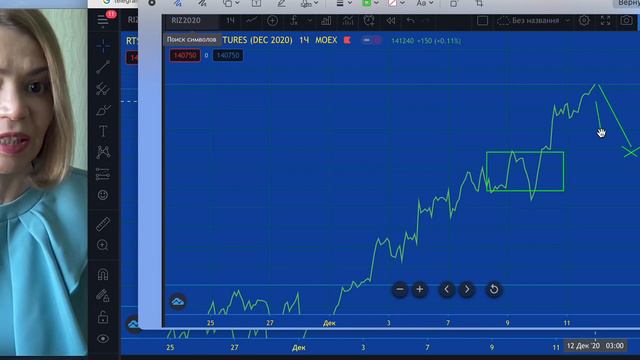Open the forecasting and measurement tools
This screenshot has width=640, height=360.
(x=103, y=174)
